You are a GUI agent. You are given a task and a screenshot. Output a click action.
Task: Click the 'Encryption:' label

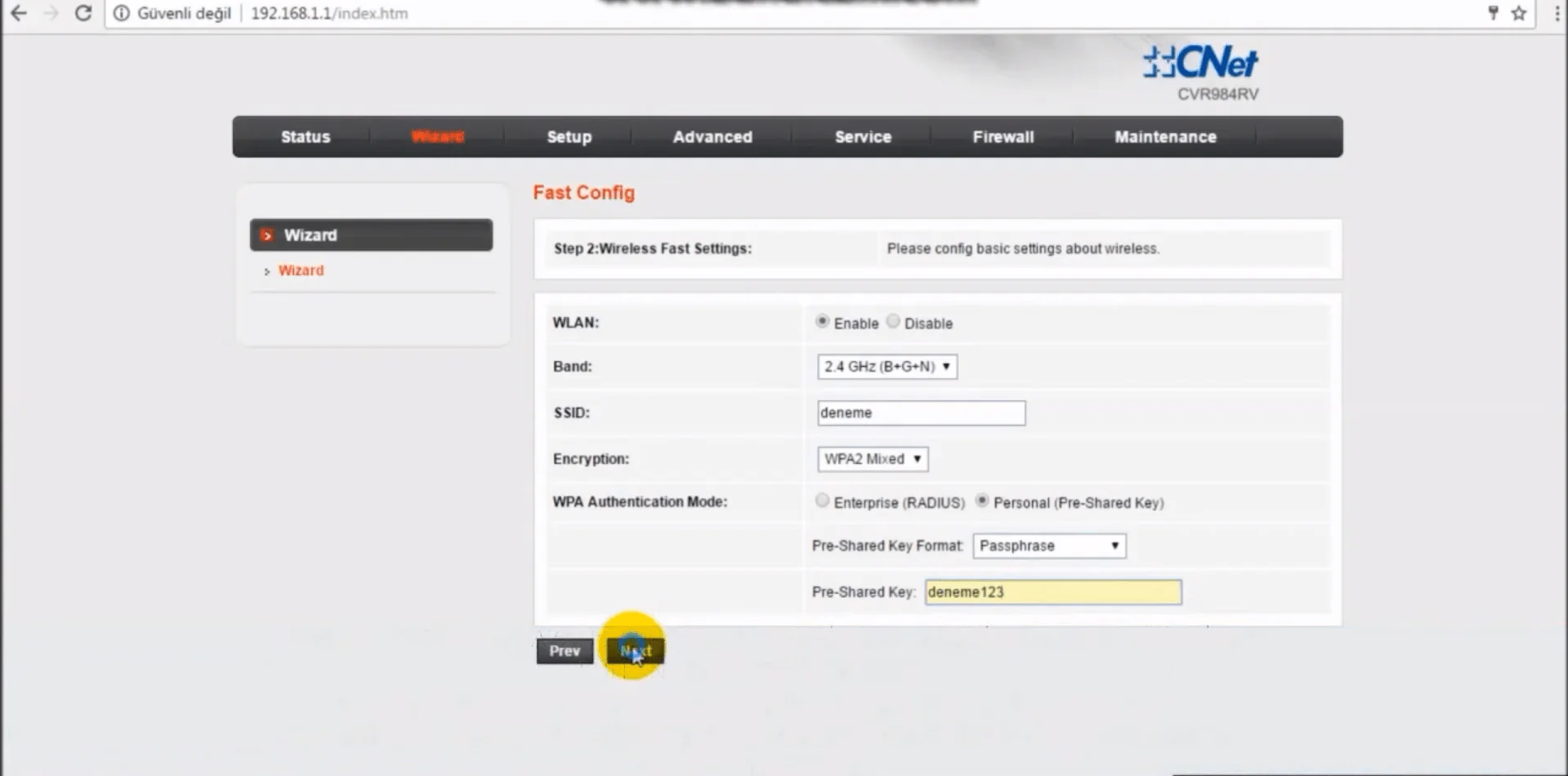click(591, 459)
